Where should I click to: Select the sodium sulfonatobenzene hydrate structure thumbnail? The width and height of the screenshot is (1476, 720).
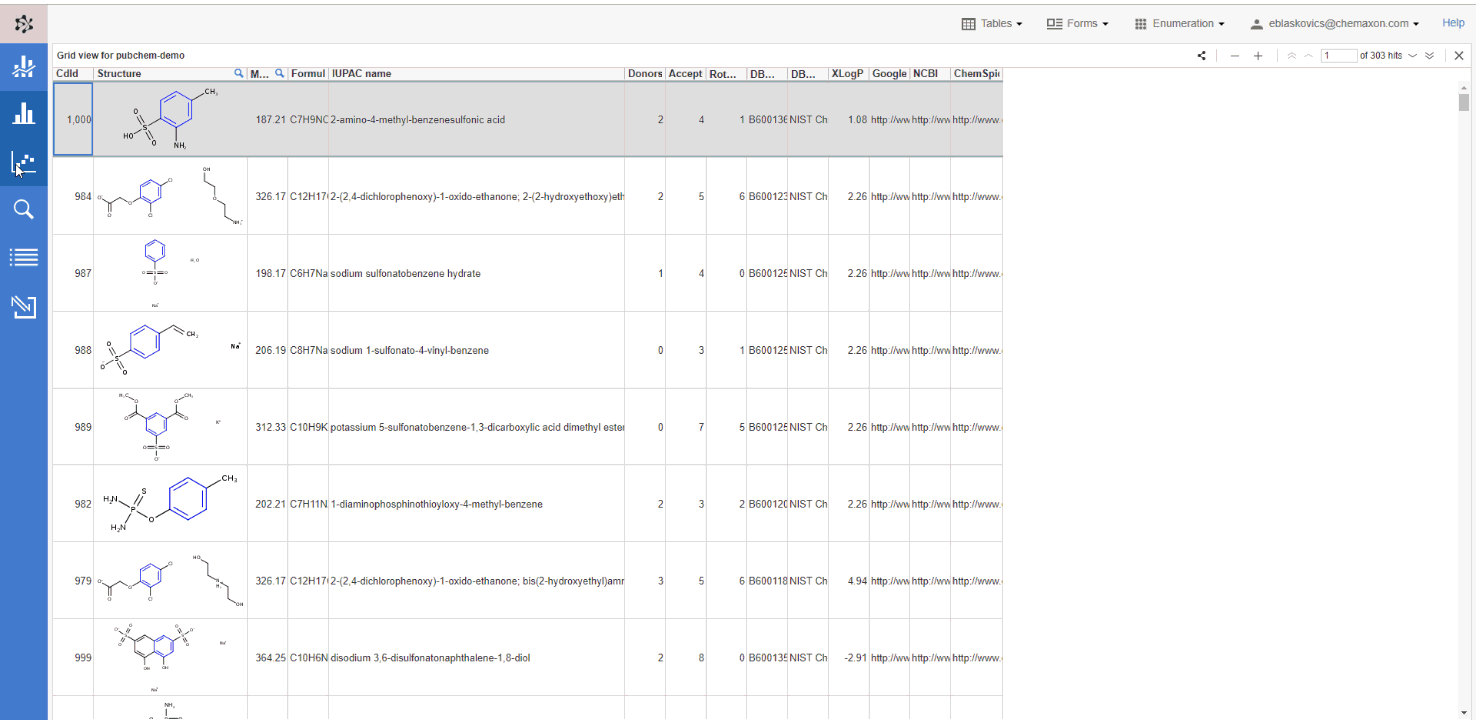click(170, 273)
